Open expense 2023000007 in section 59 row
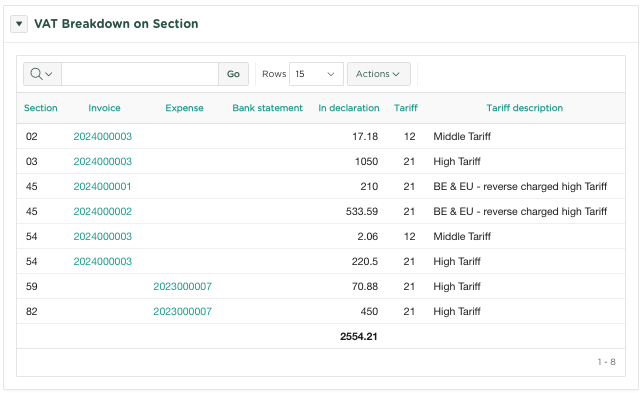643x393 pixels. 182,286
